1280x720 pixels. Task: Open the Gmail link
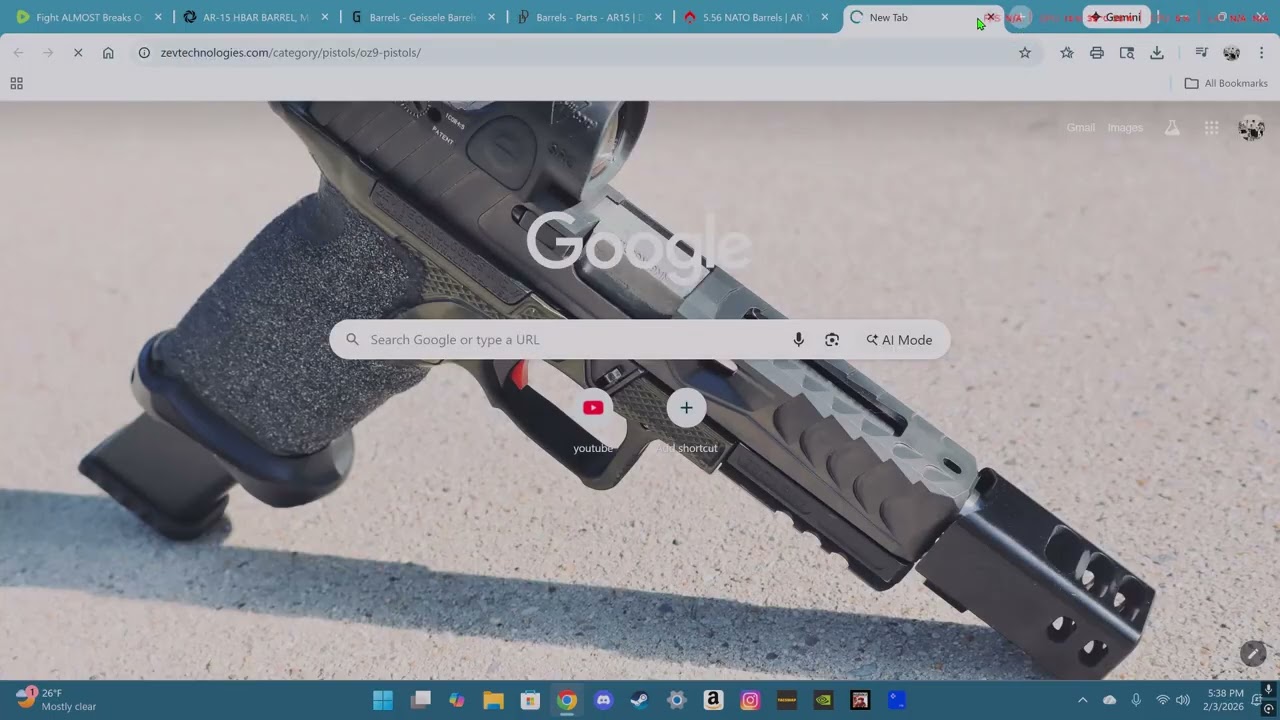pyautogui.click(x=1080, y=128)
